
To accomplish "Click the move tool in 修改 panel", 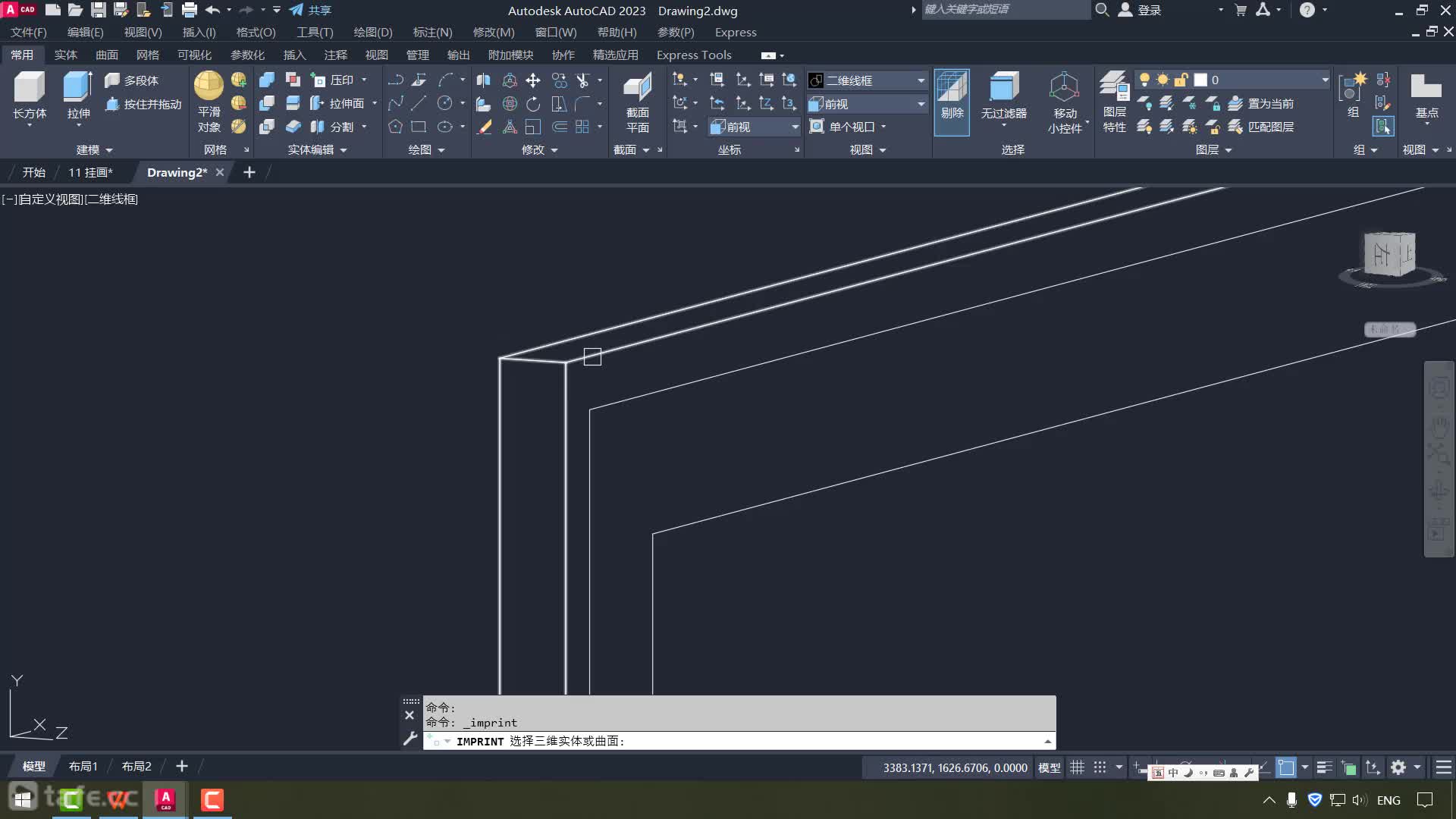I will (x=533, y=80).
